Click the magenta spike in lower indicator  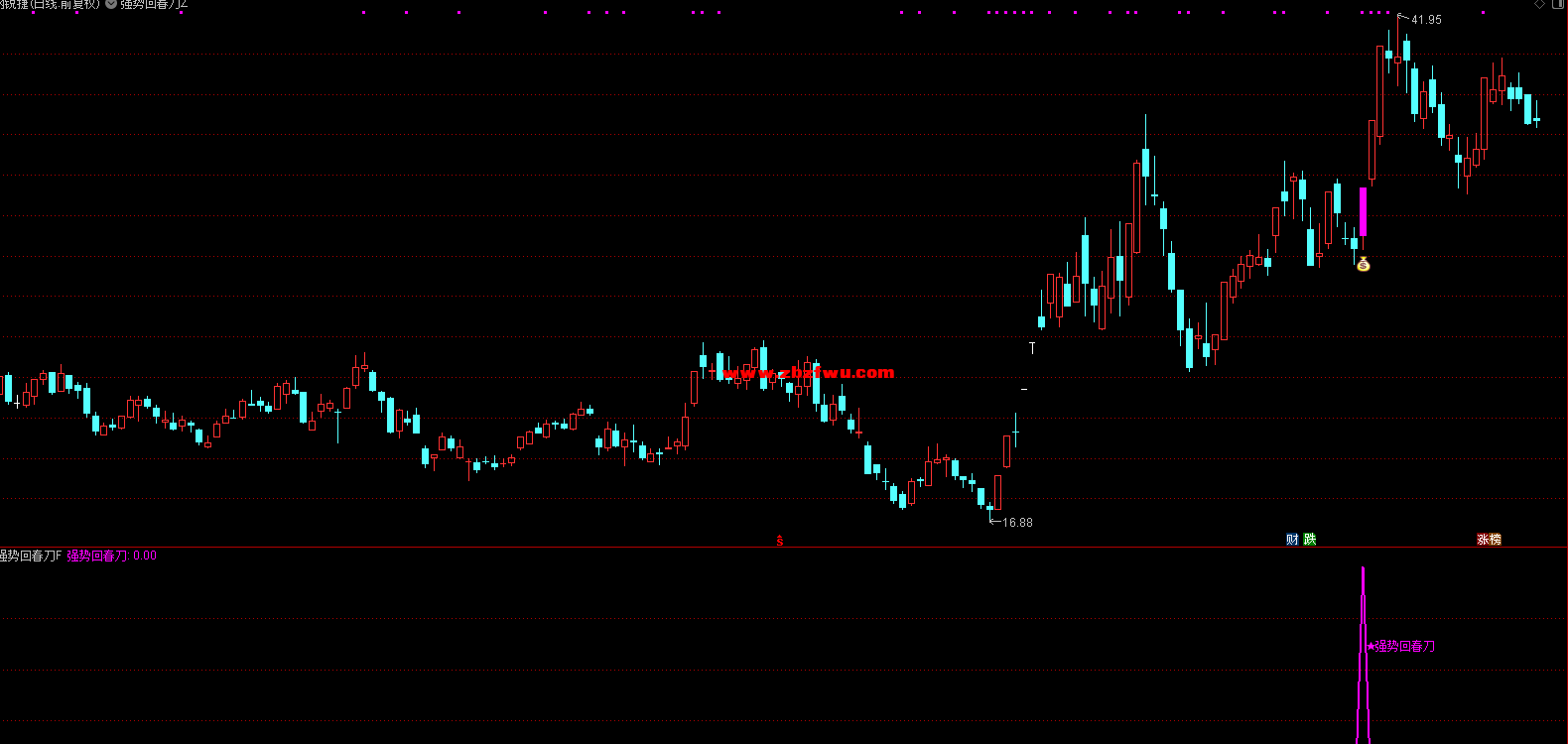pos(1364,655)
